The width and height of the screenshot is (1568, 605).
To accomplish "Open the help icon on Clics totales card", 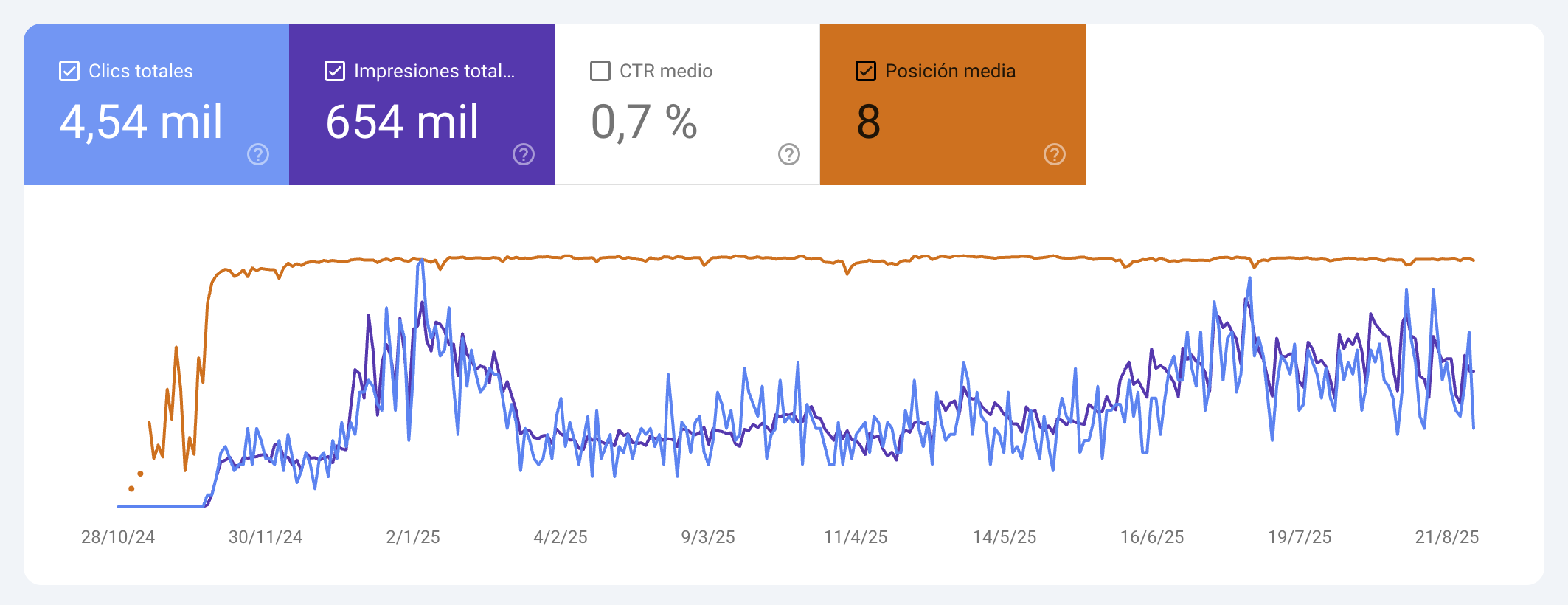I will pos(258,154).
